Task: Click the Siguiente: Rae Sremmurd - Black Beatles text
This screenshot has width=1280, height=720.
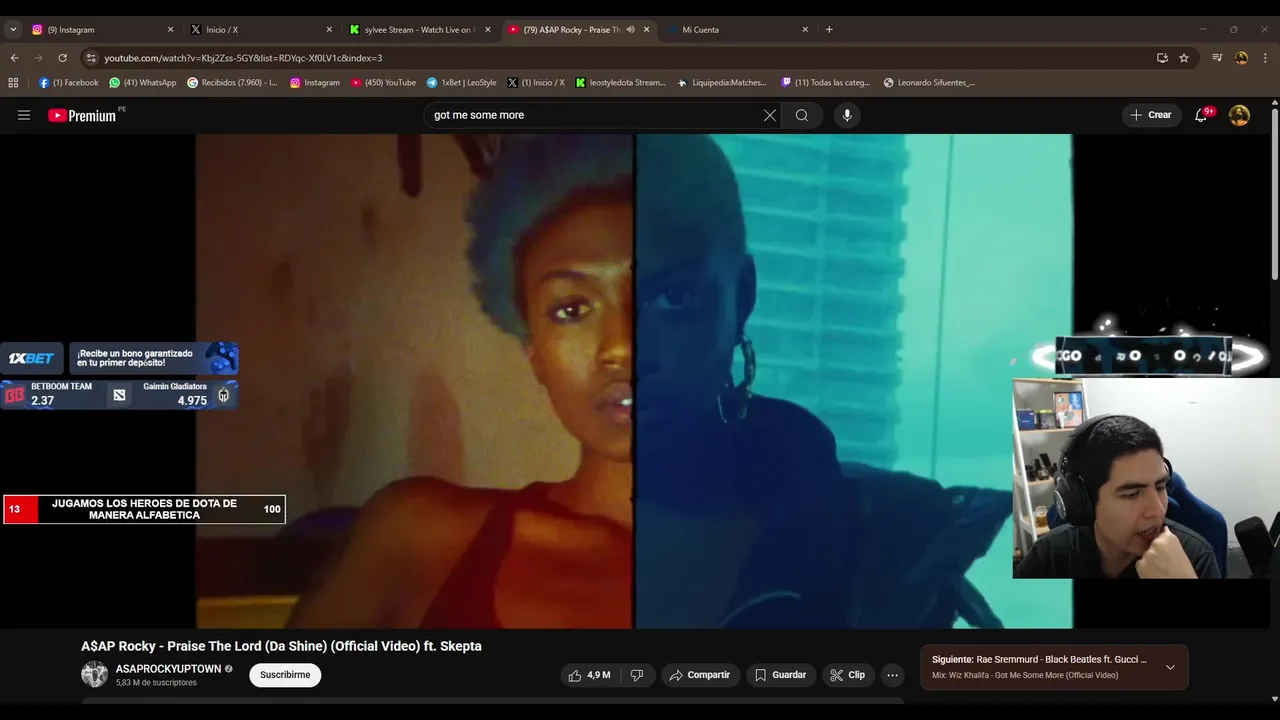Action: pos(1039,659)
